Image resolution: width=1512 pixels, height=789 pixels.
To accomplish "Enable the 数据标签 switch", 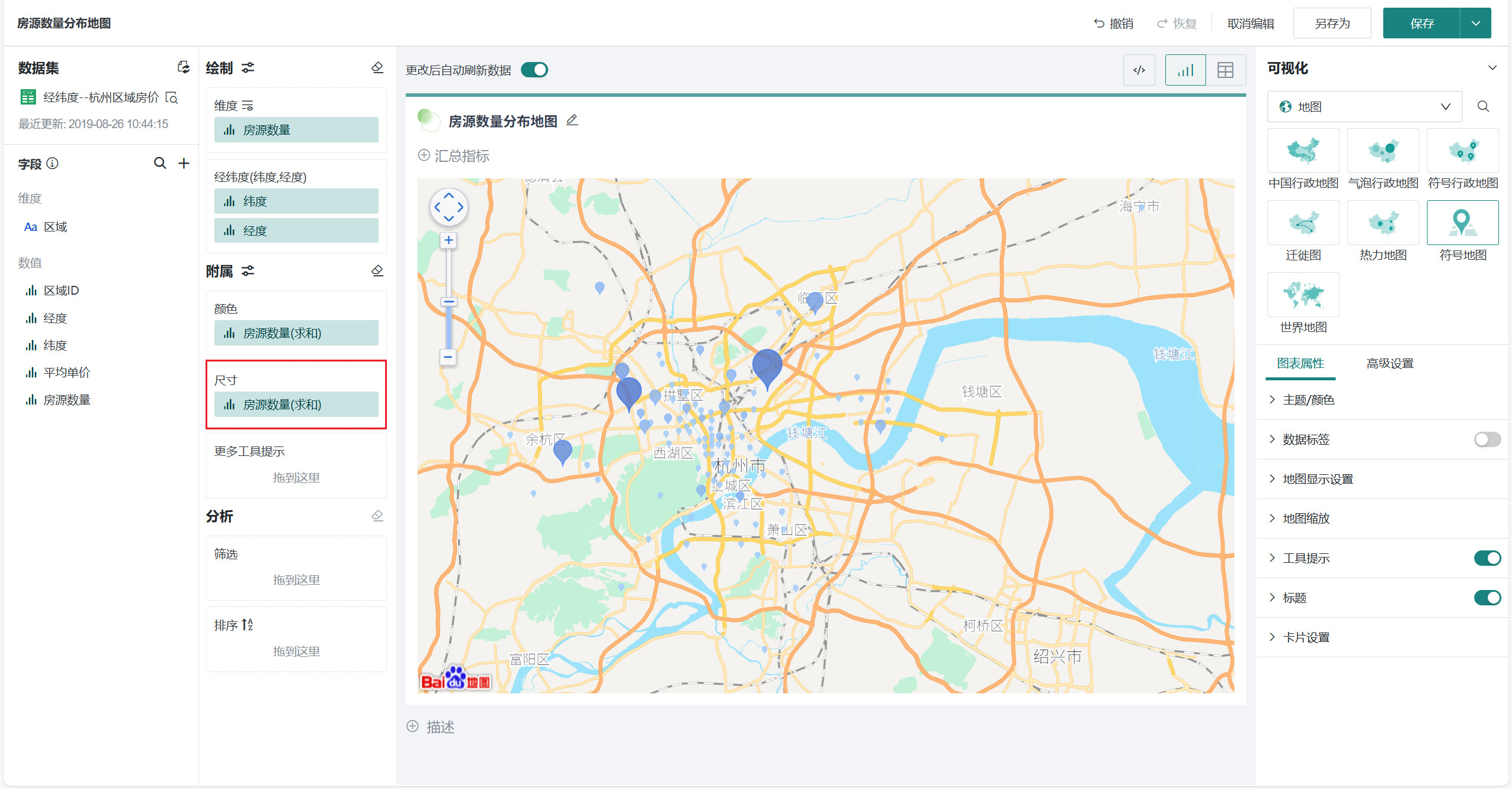I will [1487, 439].
